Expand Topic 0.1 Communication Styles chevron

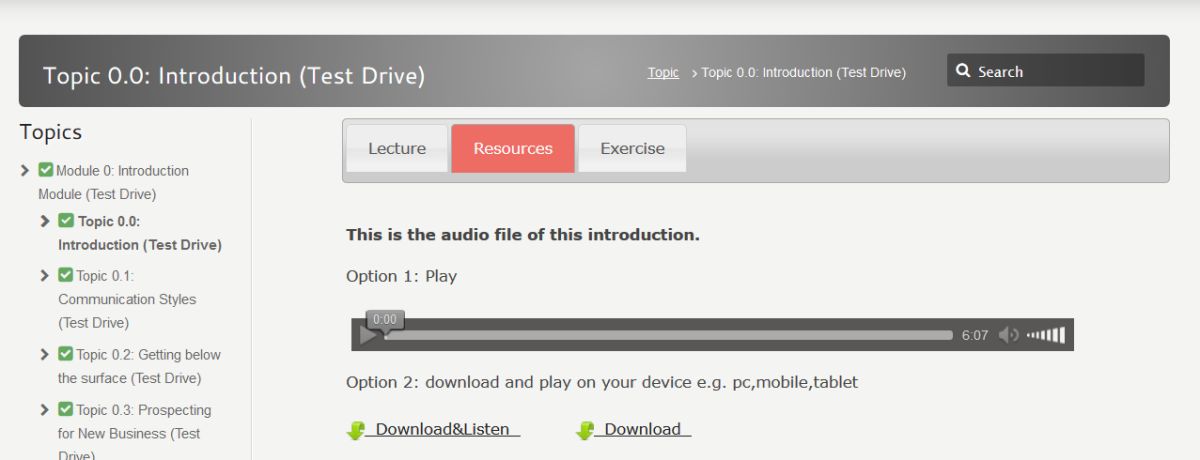coord(45,275)
